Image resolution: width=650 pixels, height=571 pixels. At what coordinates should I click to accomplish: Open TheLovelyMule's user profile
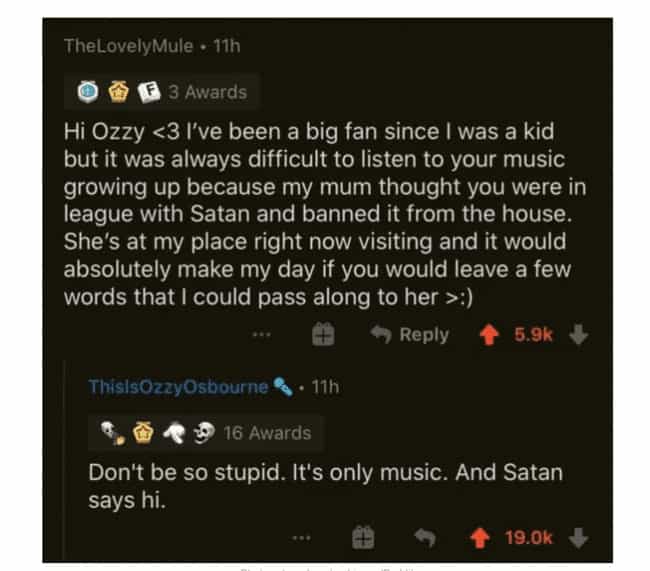(x=129, y=45)
